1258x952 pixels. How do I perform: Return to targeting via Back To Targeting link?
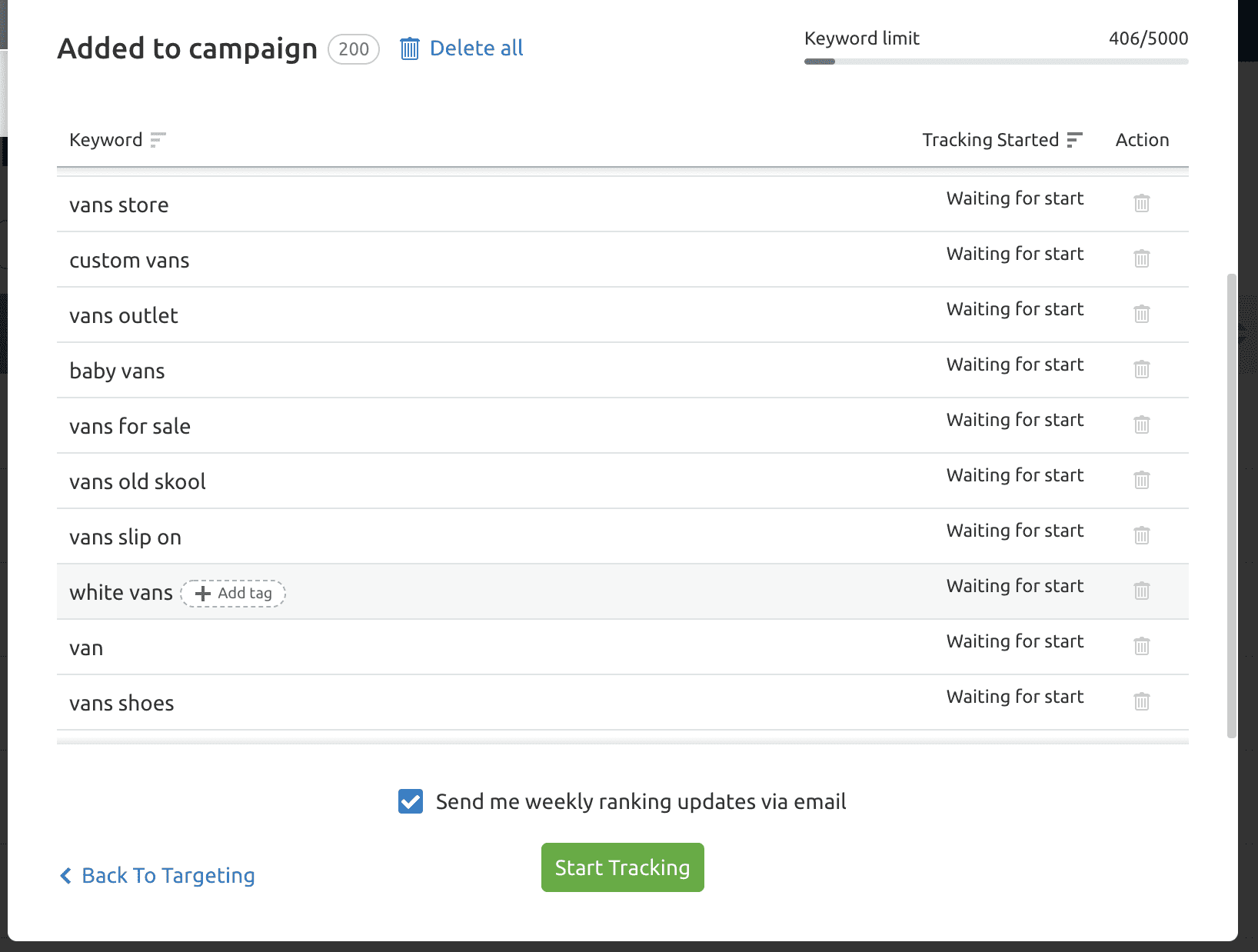[x=168, y=876]
